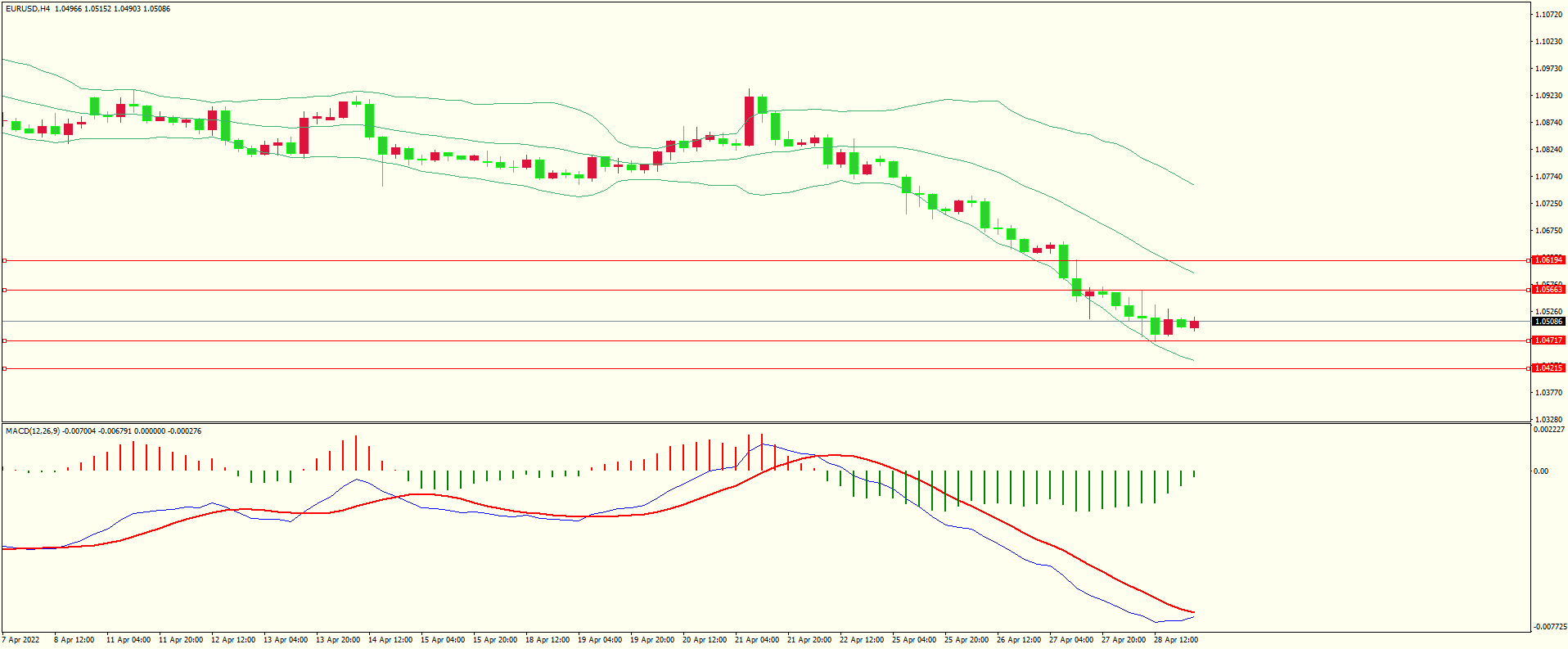Click the 21 Apr 04:00 time label
1568x649 pixels.
tap(757, 640)
